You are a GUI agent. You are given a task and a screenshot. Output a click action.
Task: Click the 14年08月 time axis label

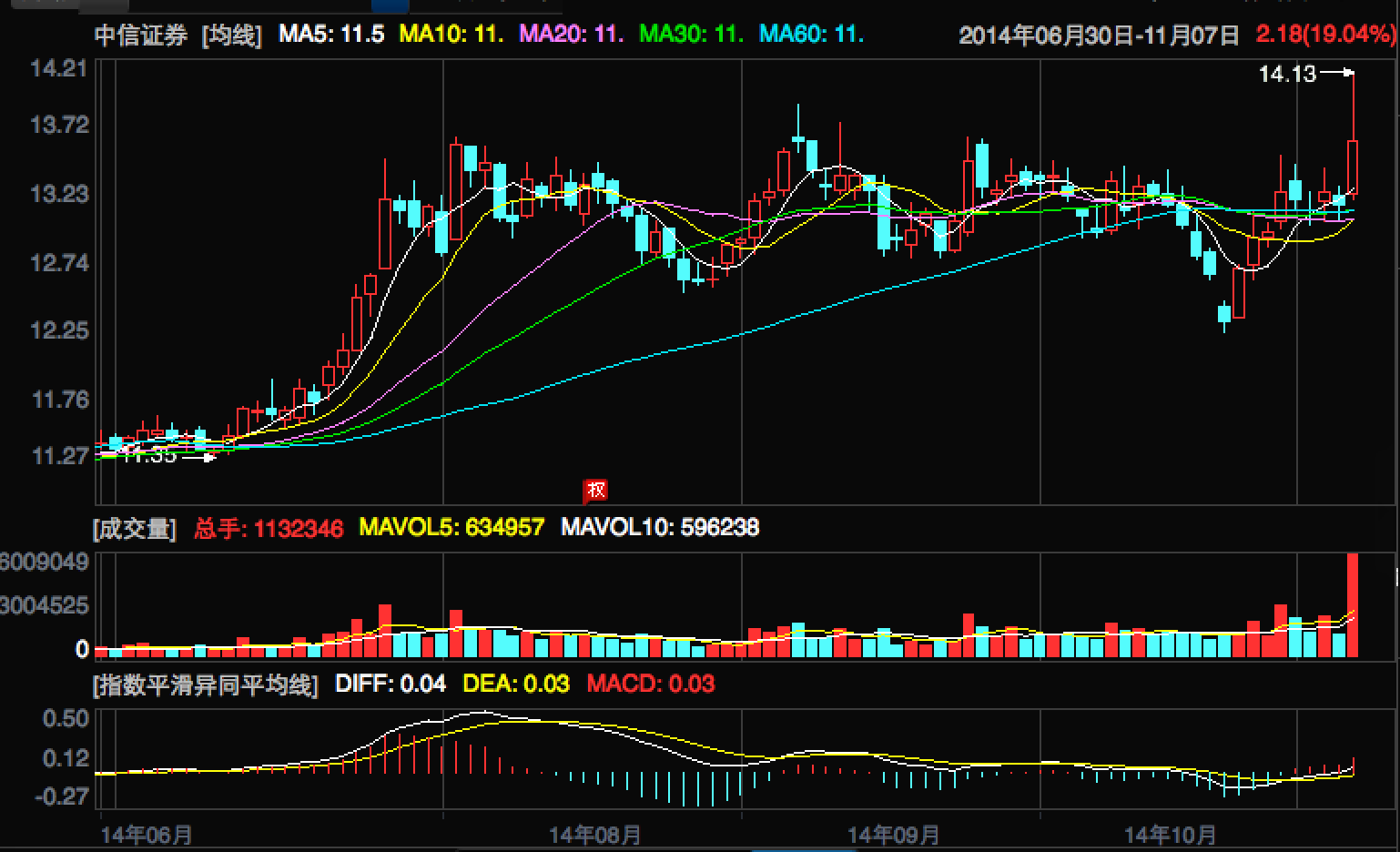(x=595, y=834)
